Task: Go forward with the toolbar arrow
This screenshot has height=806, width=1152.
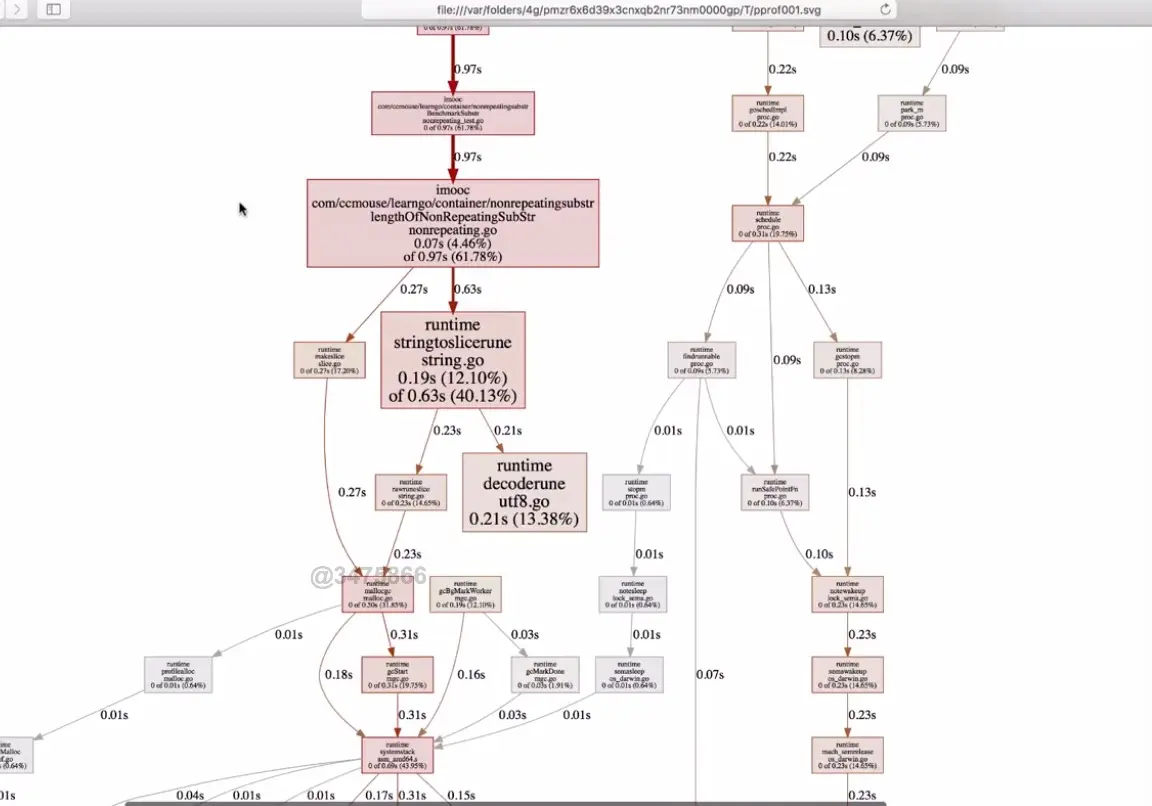Action: 17,10
